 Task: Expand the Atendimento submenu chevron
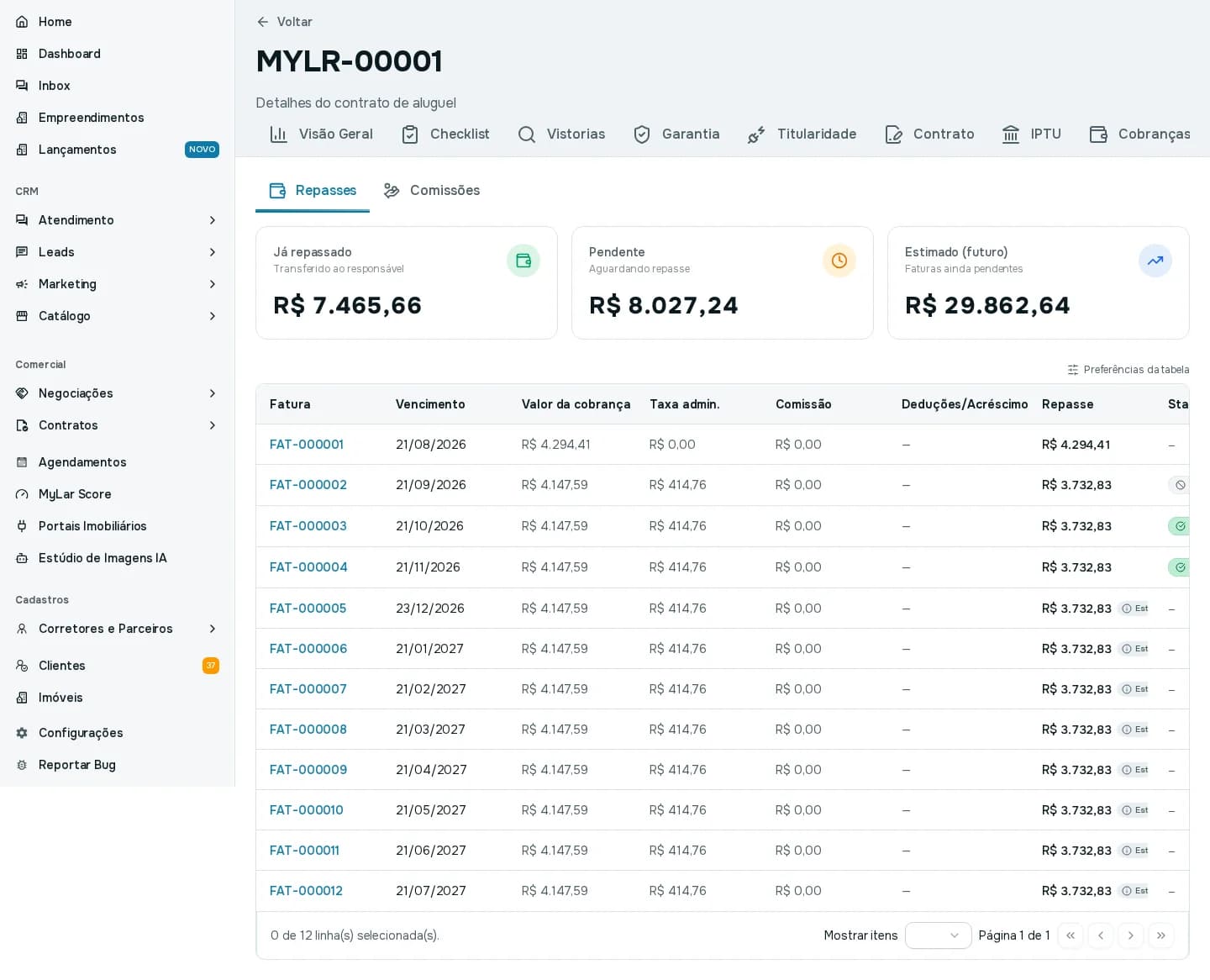click(213, 220)
